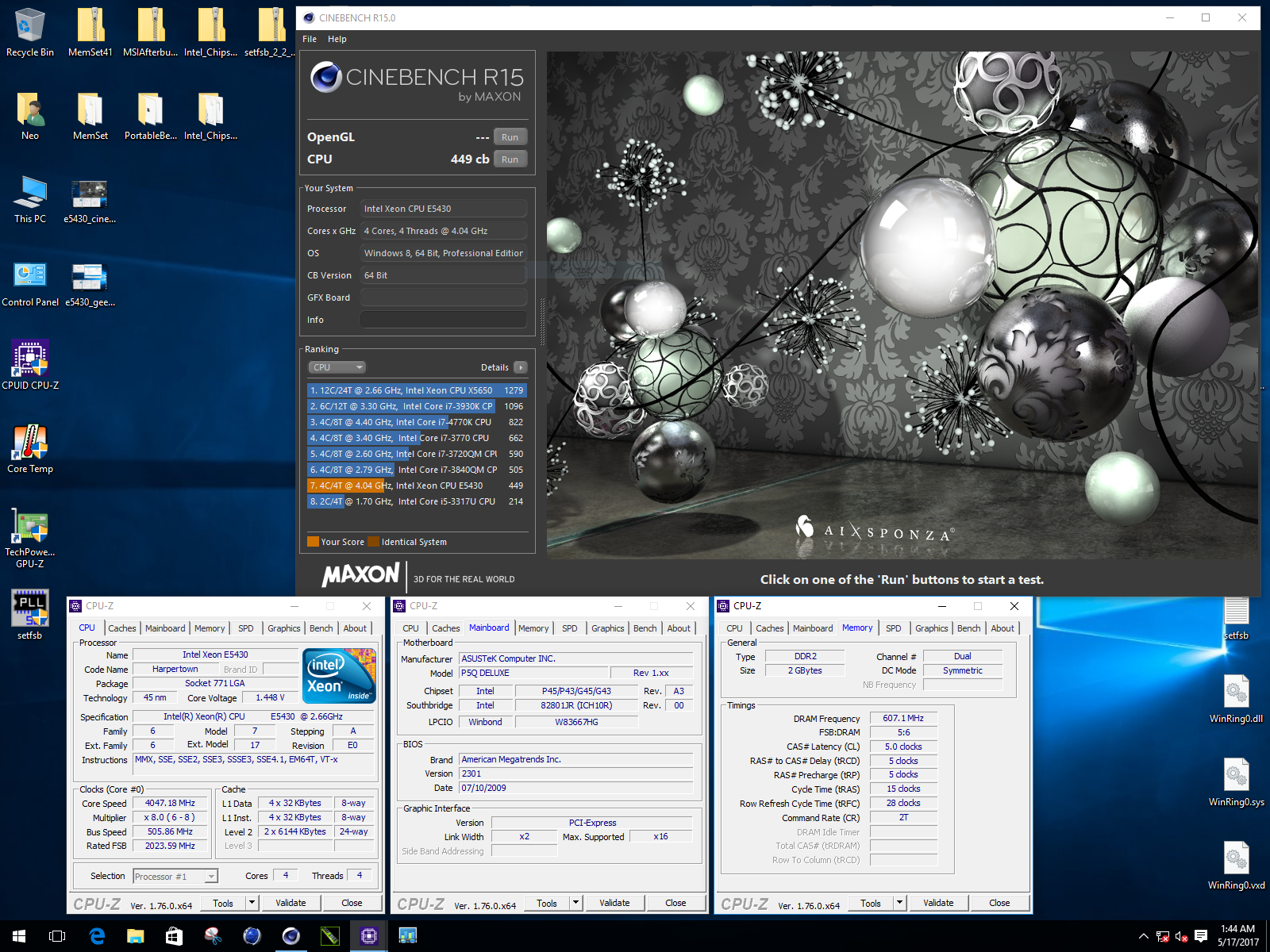Open the CPU ranking type dropdown
1270x952 pixels.
point(337,367)
